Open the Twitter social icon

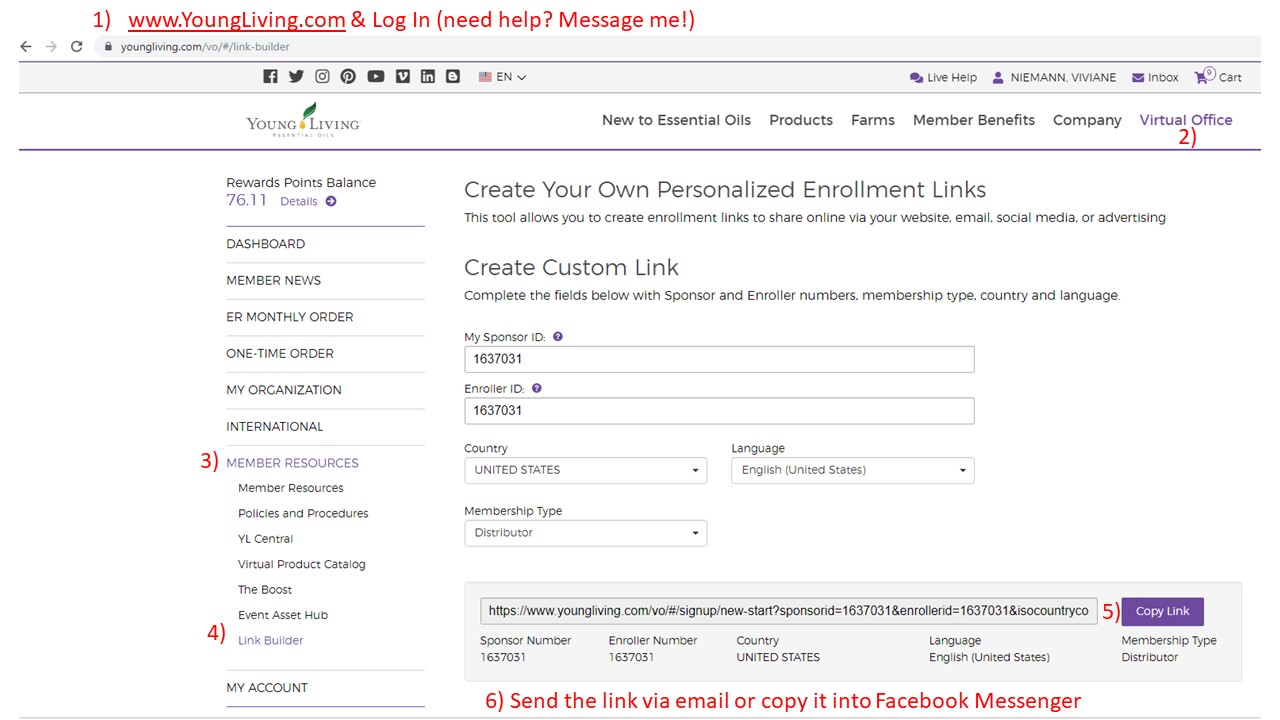[296, 76]
